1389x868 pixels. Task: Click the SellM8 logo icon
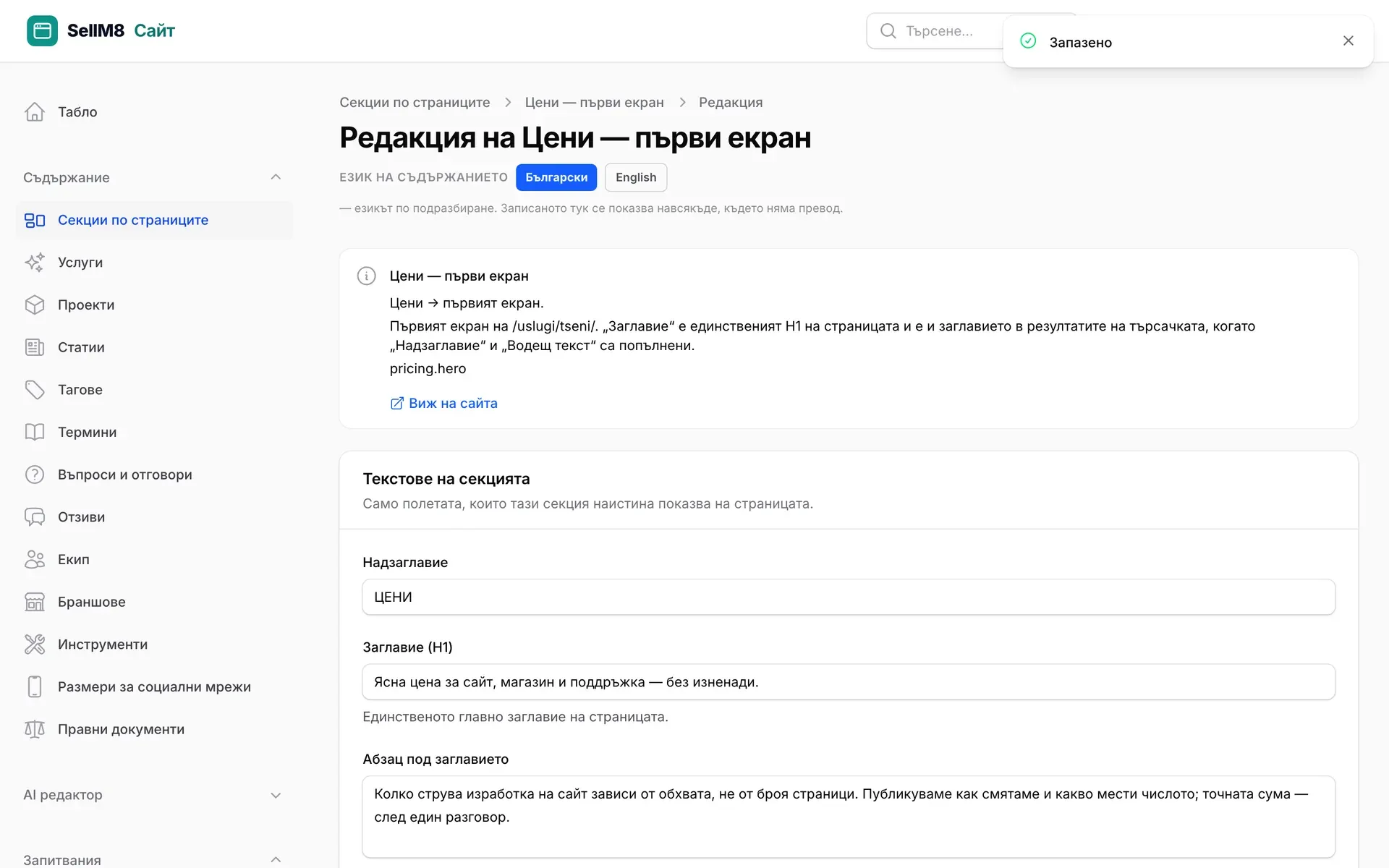point(42,30)
